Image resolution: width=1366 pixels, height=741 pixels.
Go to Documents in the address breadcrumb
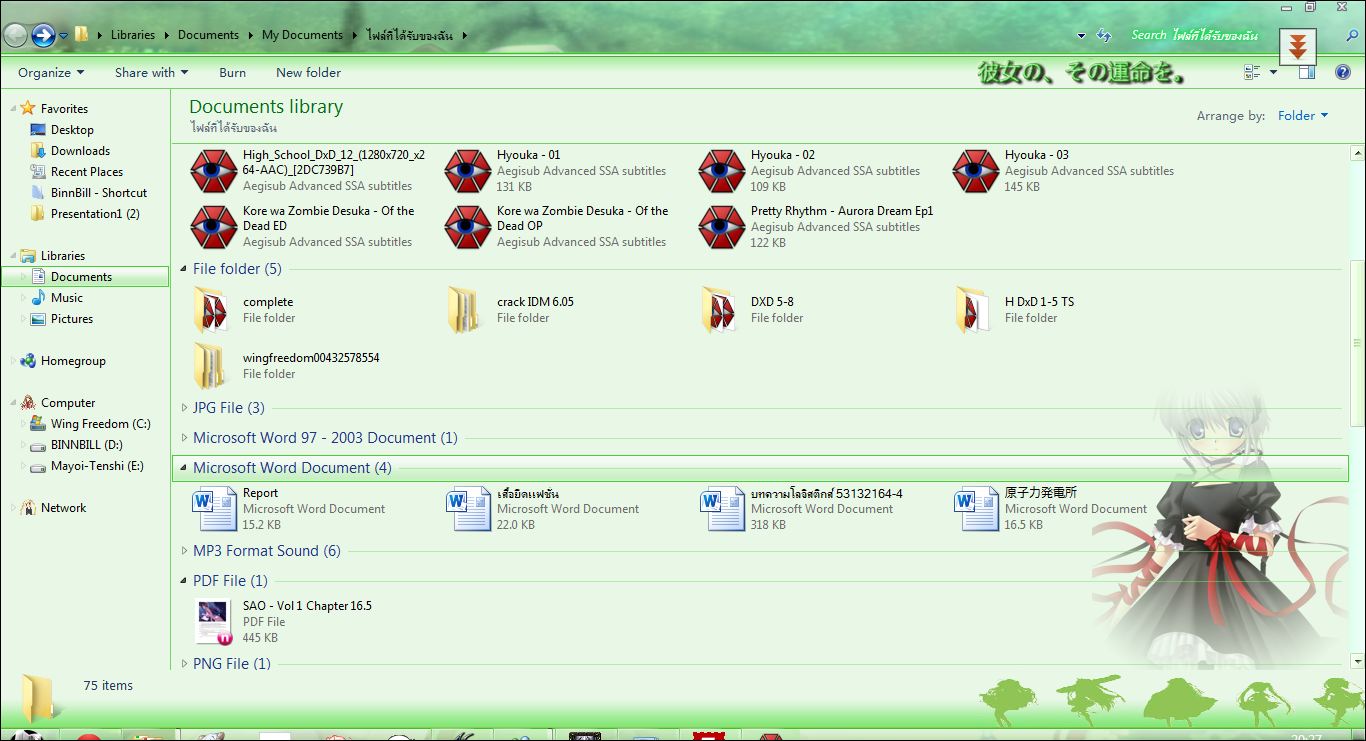point(208,35)
